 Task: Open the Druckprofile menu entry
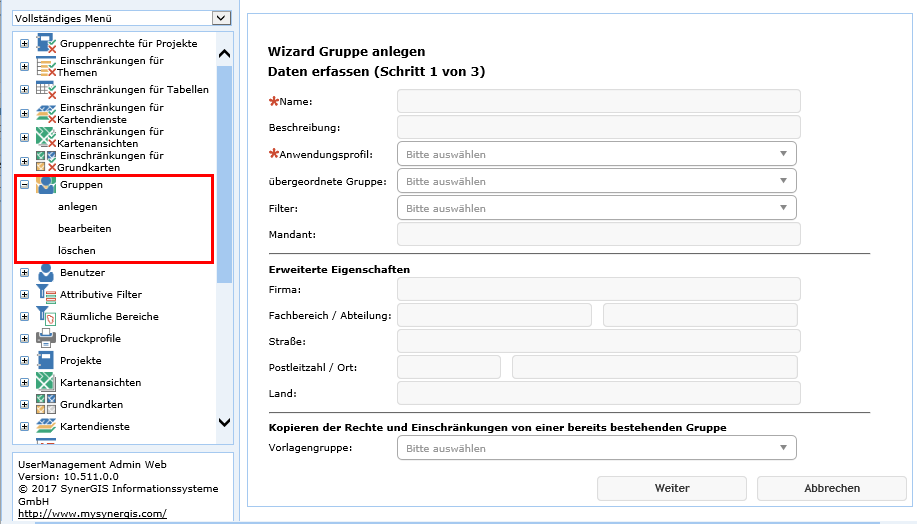pyautogui.click(x=91, y=339)
